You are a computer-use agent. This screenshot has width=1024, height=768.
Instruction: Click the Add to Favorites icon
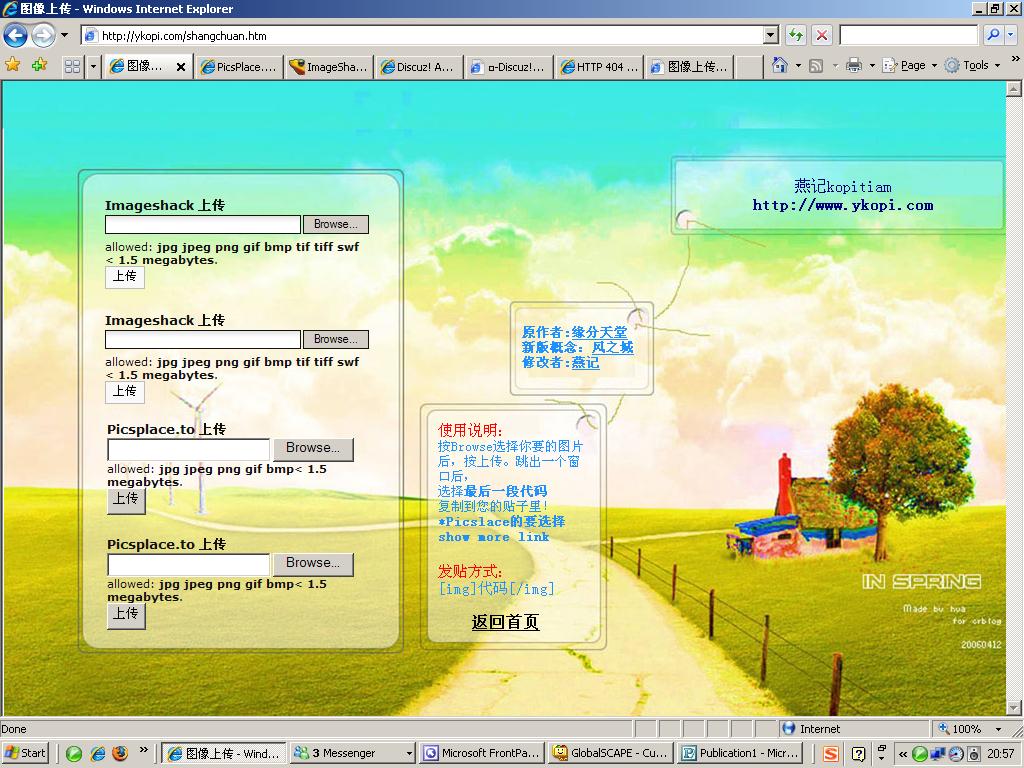point(40,65)
